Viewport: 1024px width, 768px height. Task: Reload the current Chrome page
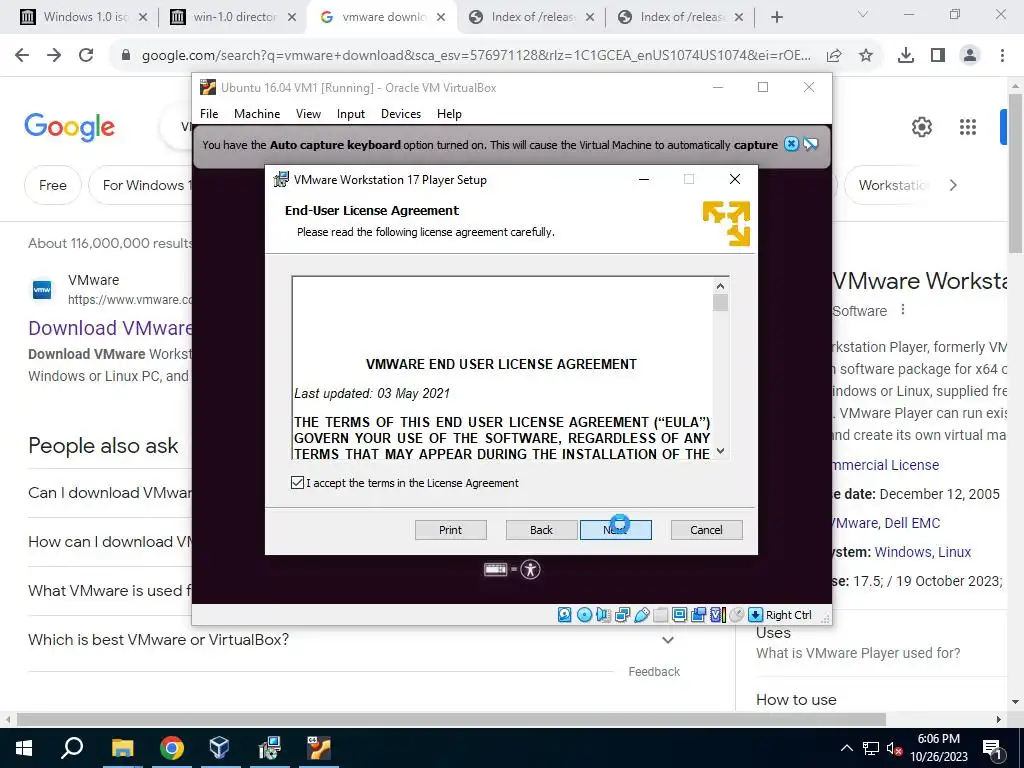86,56
